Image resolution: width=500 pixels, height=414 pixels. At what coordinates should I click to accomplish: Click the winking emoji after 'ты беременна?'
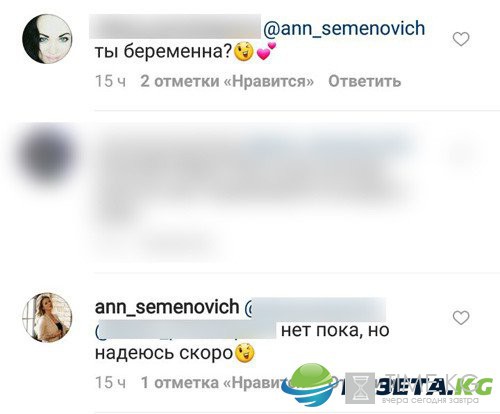click(244, 52)
